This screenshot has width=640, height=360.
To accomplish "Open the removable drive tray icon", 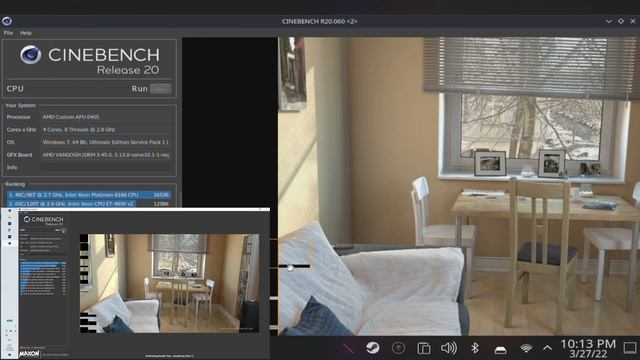I will [500, 349].
